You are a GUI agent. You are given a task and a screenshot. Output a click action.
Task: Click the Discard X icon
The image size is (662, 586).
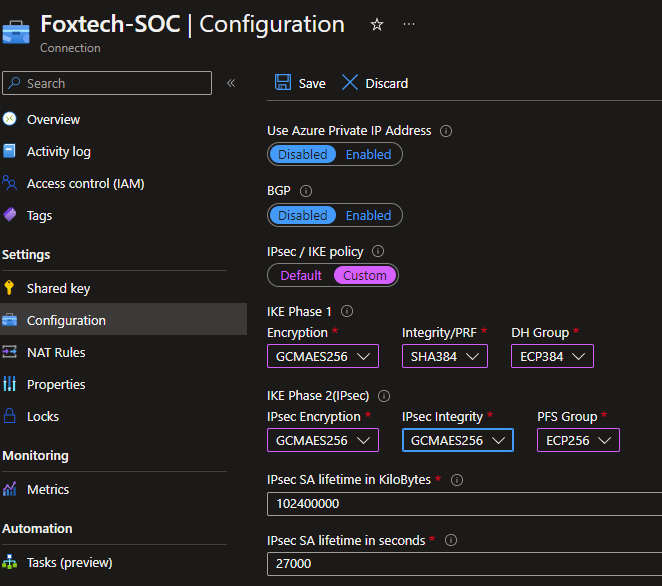[350, 82]
